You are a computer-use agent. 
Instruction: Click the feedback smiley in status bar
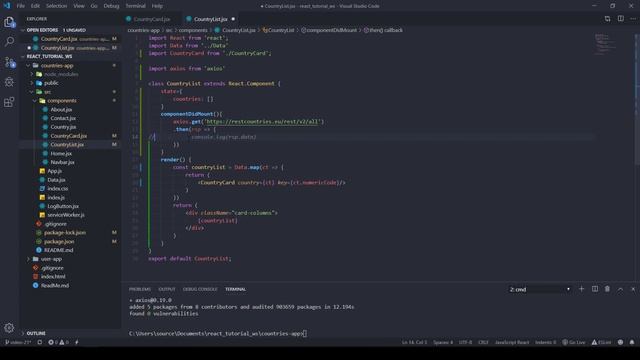[x=620, y=342]
